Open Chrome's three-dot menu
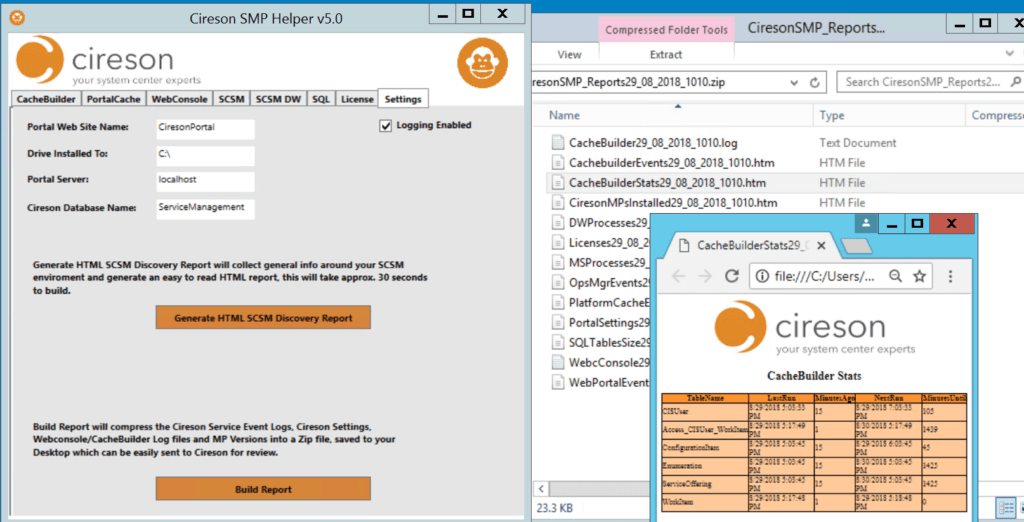1024x522 pixels. (x=950, y=276)
